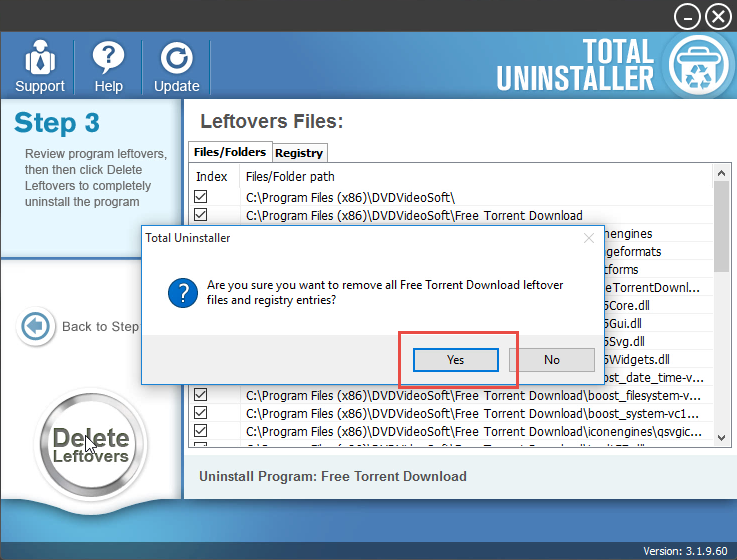737x560 pixels.
Task: Uncheck the Free Torrent Download folder checkbox
Action: click(x=201, y=215)
